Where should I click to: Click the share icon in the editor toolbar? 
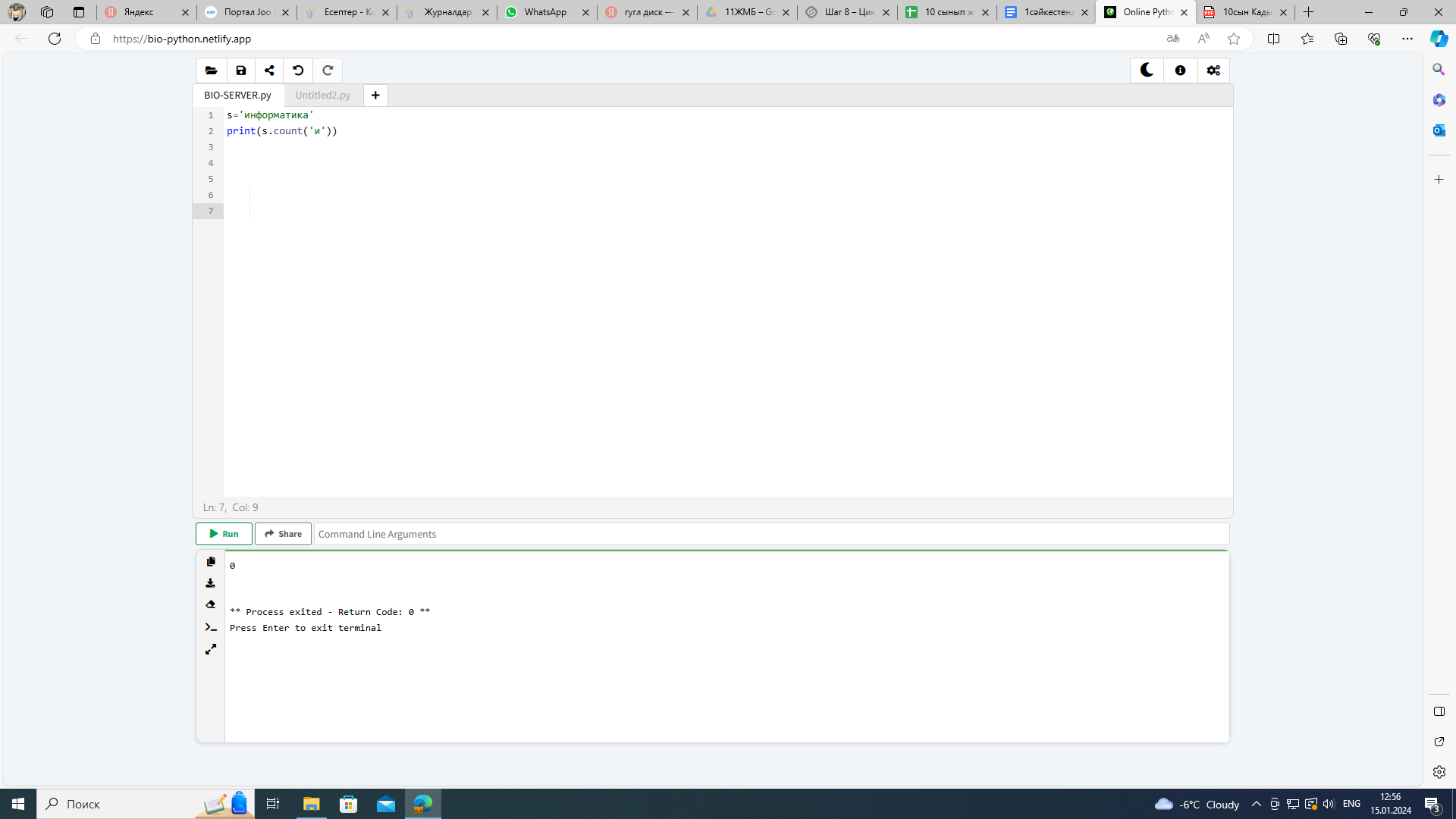click(269, 71)
